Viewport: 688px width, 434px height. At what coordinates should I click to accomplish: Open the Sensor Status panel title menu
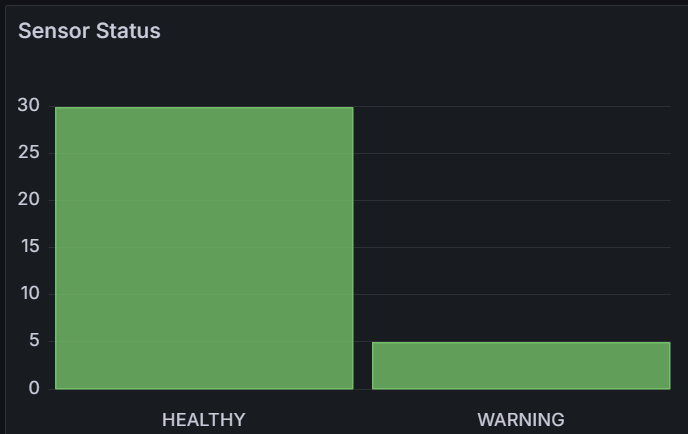pos(89,31)
